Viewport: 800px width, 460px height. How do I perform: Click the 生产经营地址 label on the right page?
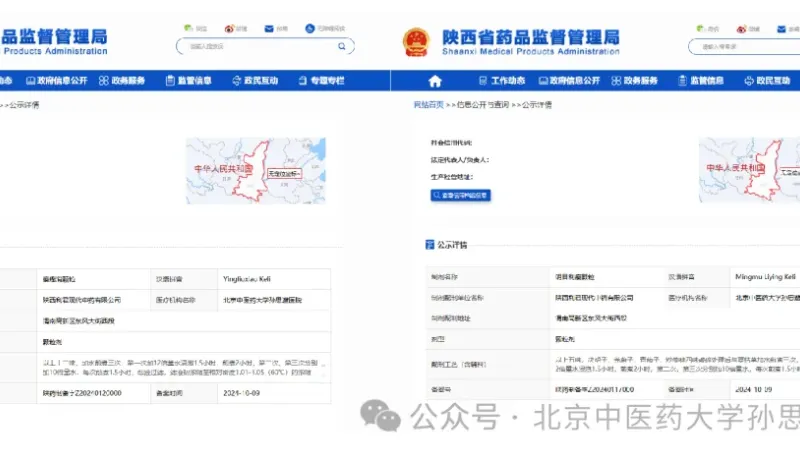pos(452,177)
